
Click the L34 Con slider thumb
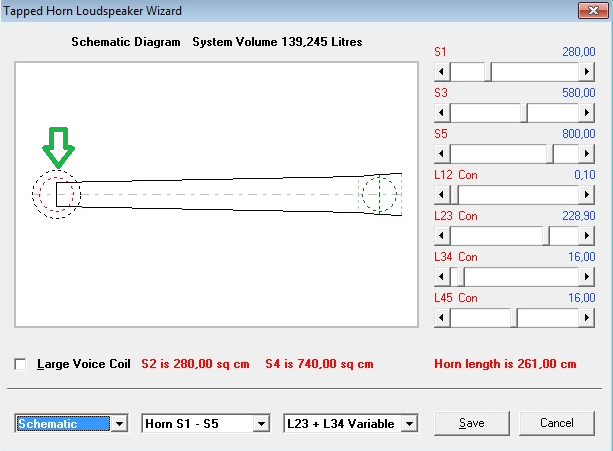coord(461,277)
